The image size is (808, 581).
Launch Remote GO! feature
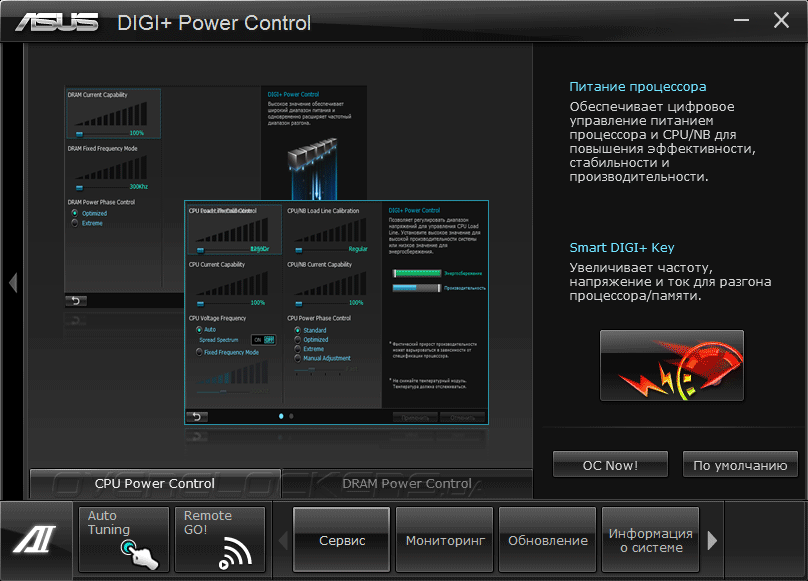tap(220, 539)
